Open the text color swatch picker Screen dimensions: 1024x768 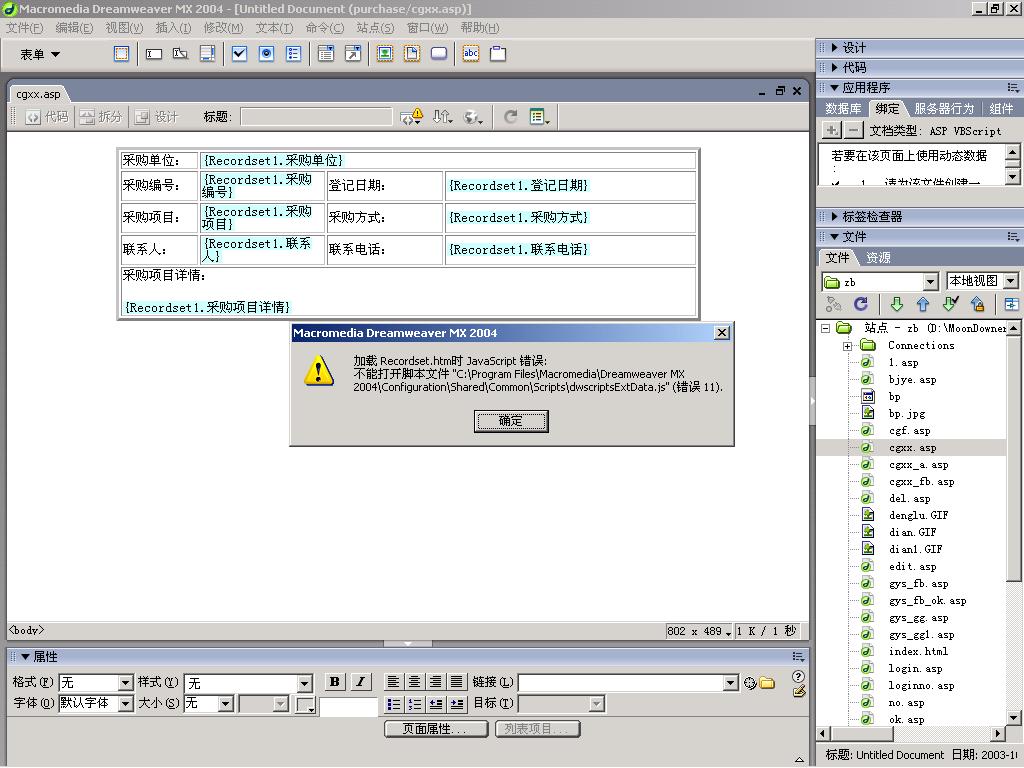(x=306, y=705)
